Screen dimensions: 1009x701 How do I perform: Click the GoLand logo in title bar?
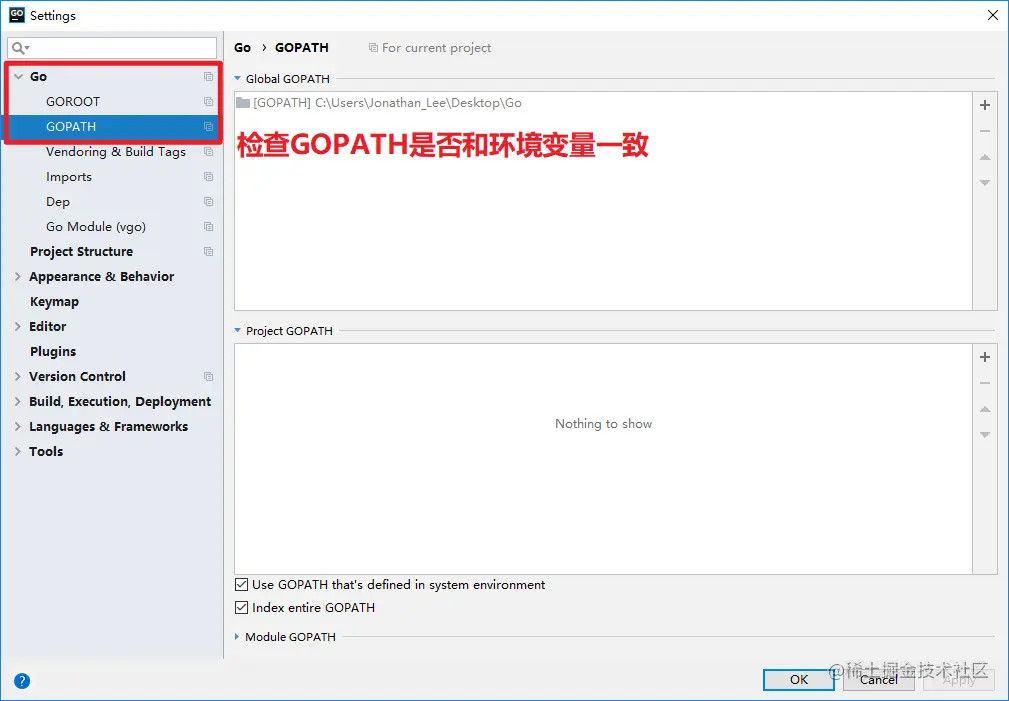pos(17,15)
